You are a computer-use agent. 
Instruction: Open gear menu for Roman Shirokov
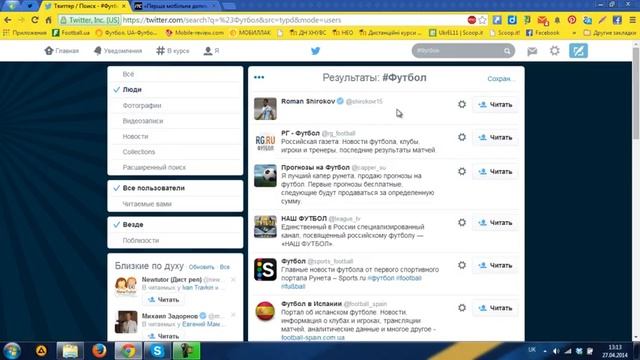tap(462, 104)
